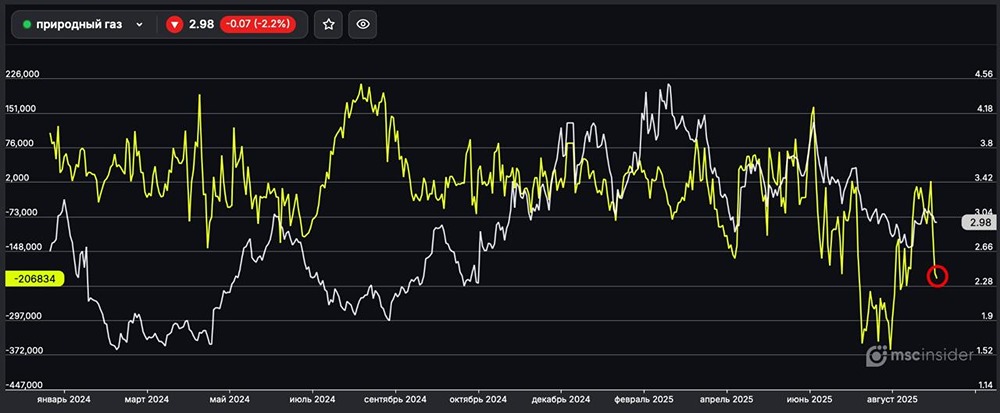
Task: Click the 2.98 current price label on the right axis
Action: [978, 222]
